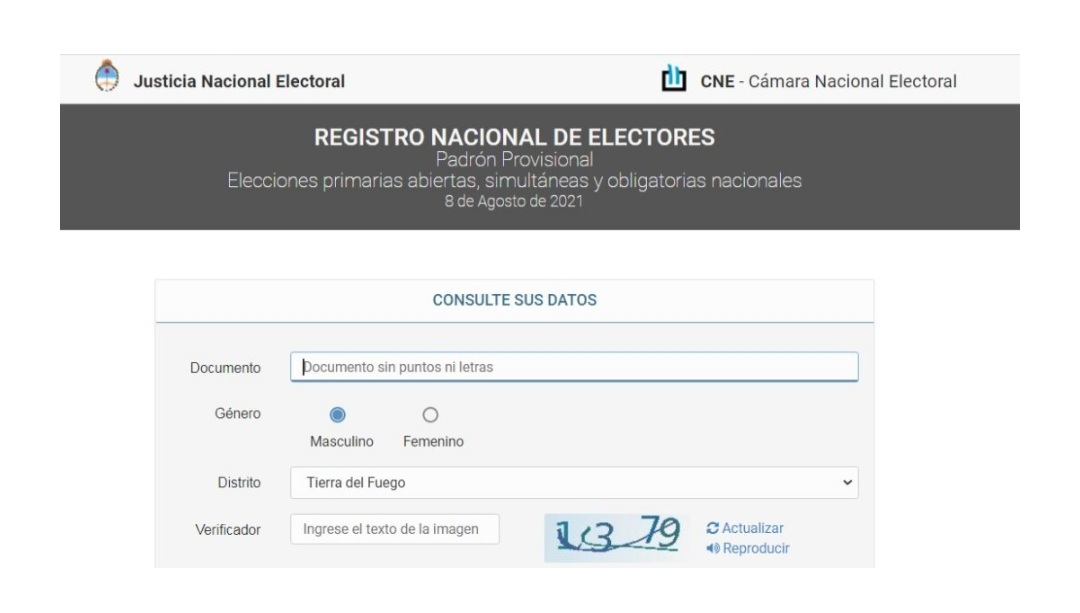Open the CNE - Cámara Nacional Electoral link
1080x613 pixels.
(829, 81)
